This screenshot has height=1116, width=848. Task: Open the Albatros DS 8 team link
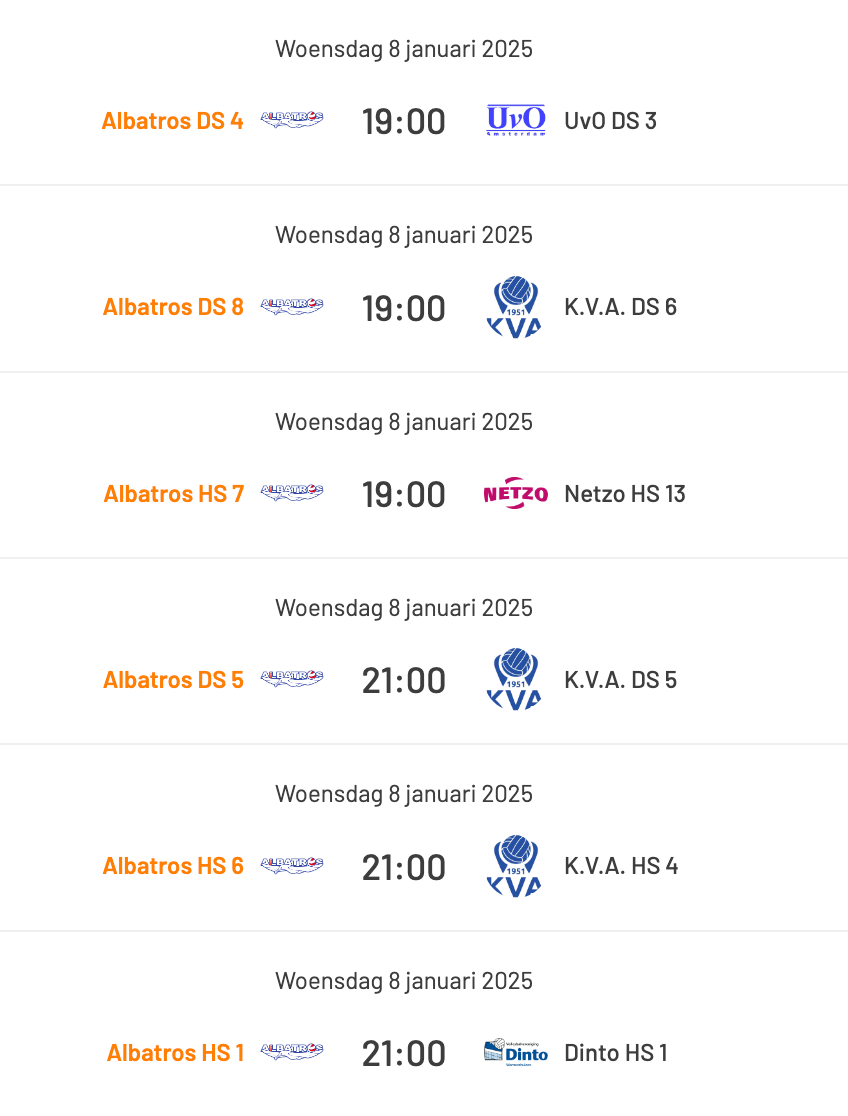pos(173,307)
